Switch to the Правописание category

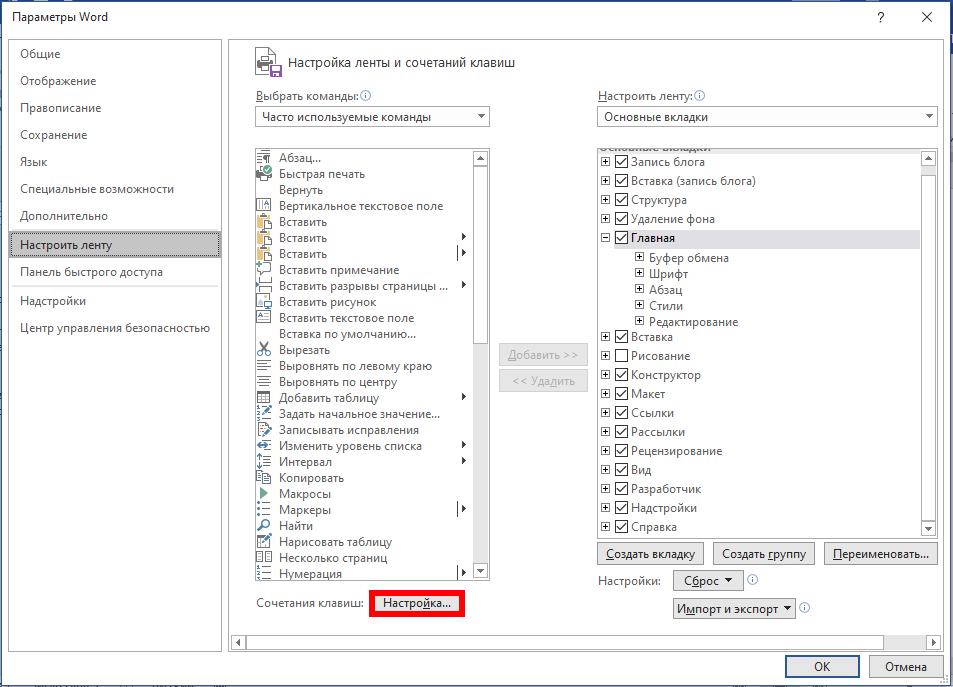click(115, 108)
